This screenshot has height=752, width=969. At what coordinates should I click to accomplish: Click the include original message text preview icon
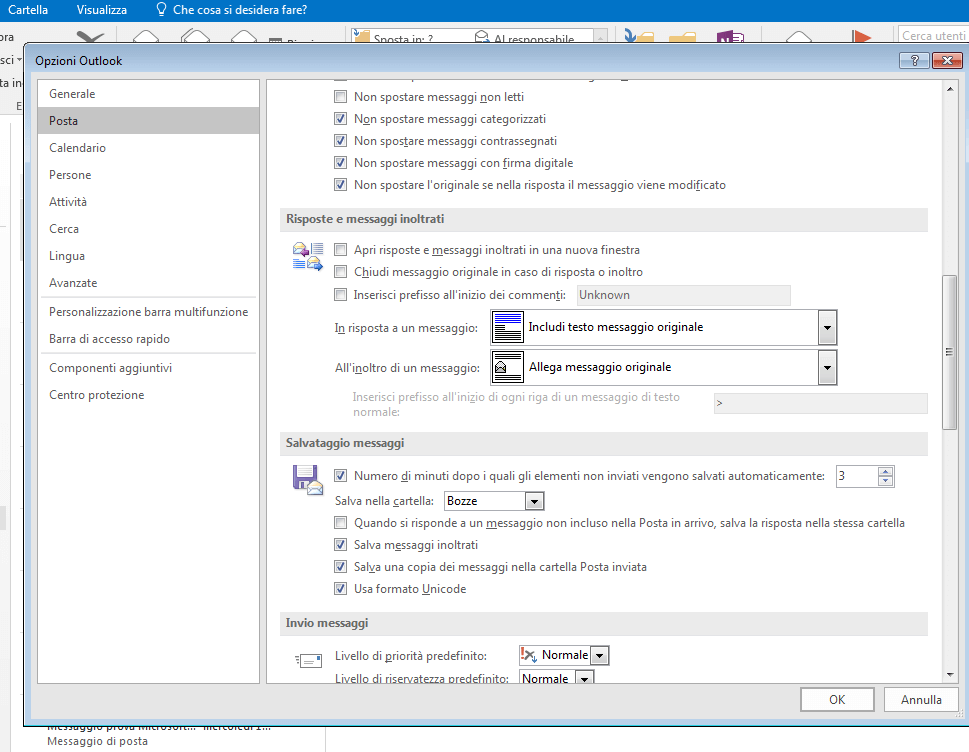tap(509, 327)
